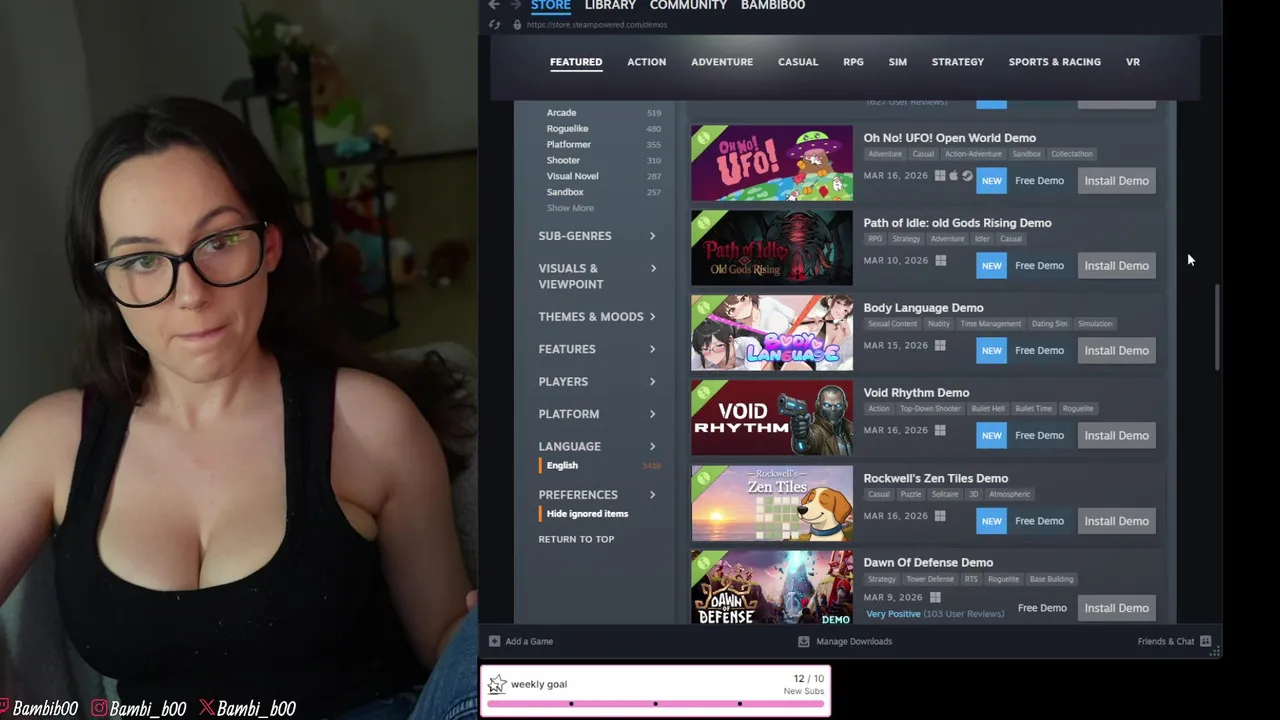The image size is (1280, 720).
Task: Click RETURN TO TOP link
Action: [576, 539]
